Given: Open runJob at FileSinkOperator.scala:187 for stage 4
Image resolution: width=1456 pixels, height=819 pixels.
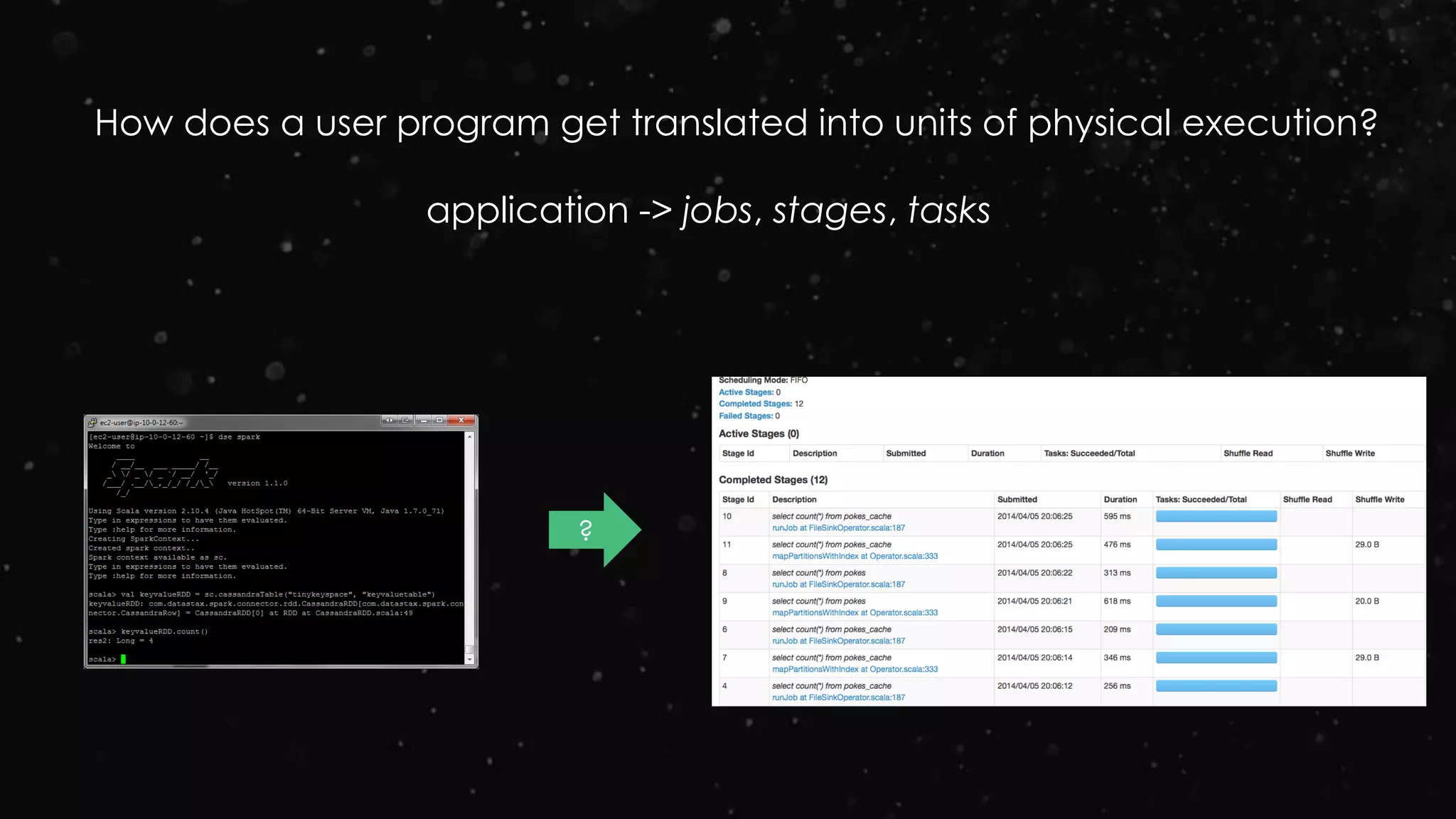Looking at the screenshot, I should pyautogui.click(x=838, y=697).
